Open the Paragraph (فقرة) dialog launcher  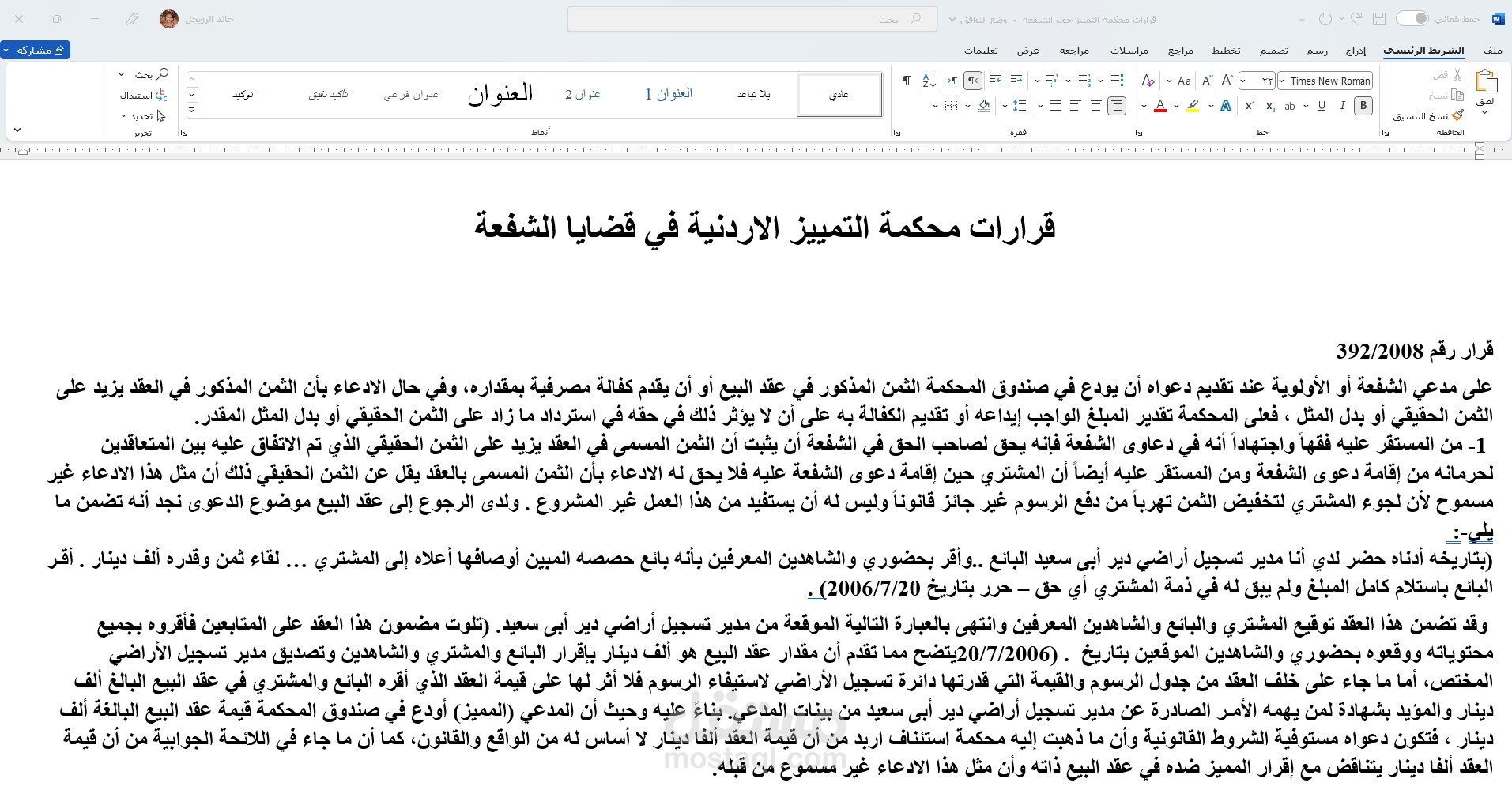tap(897, 132)
